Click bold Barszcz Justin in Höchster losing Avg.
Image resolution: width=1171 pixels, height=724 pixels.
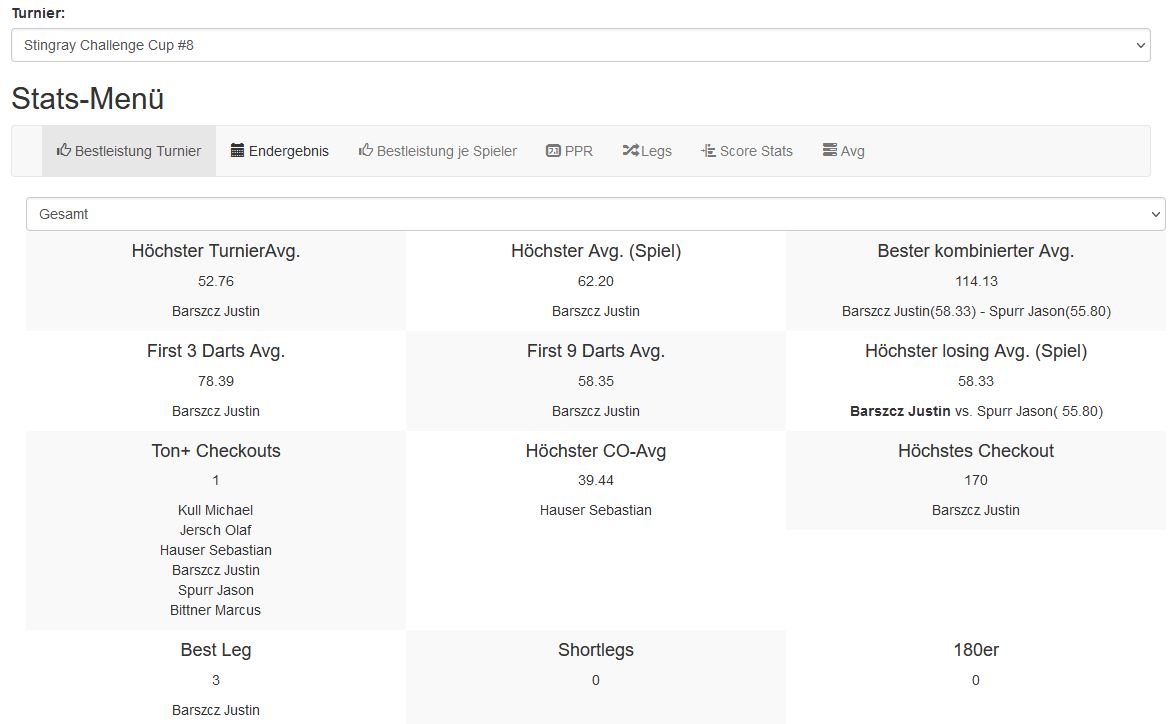point(900,411)
